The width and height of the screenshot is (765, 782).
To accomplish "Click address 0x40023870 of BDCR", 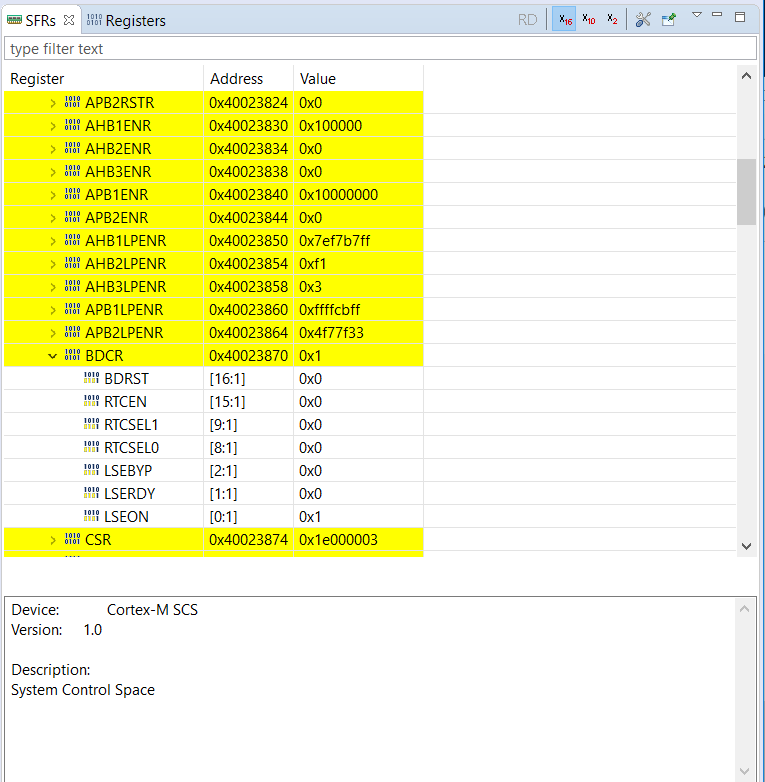I will pyautogui.click(x=248, y=356).
